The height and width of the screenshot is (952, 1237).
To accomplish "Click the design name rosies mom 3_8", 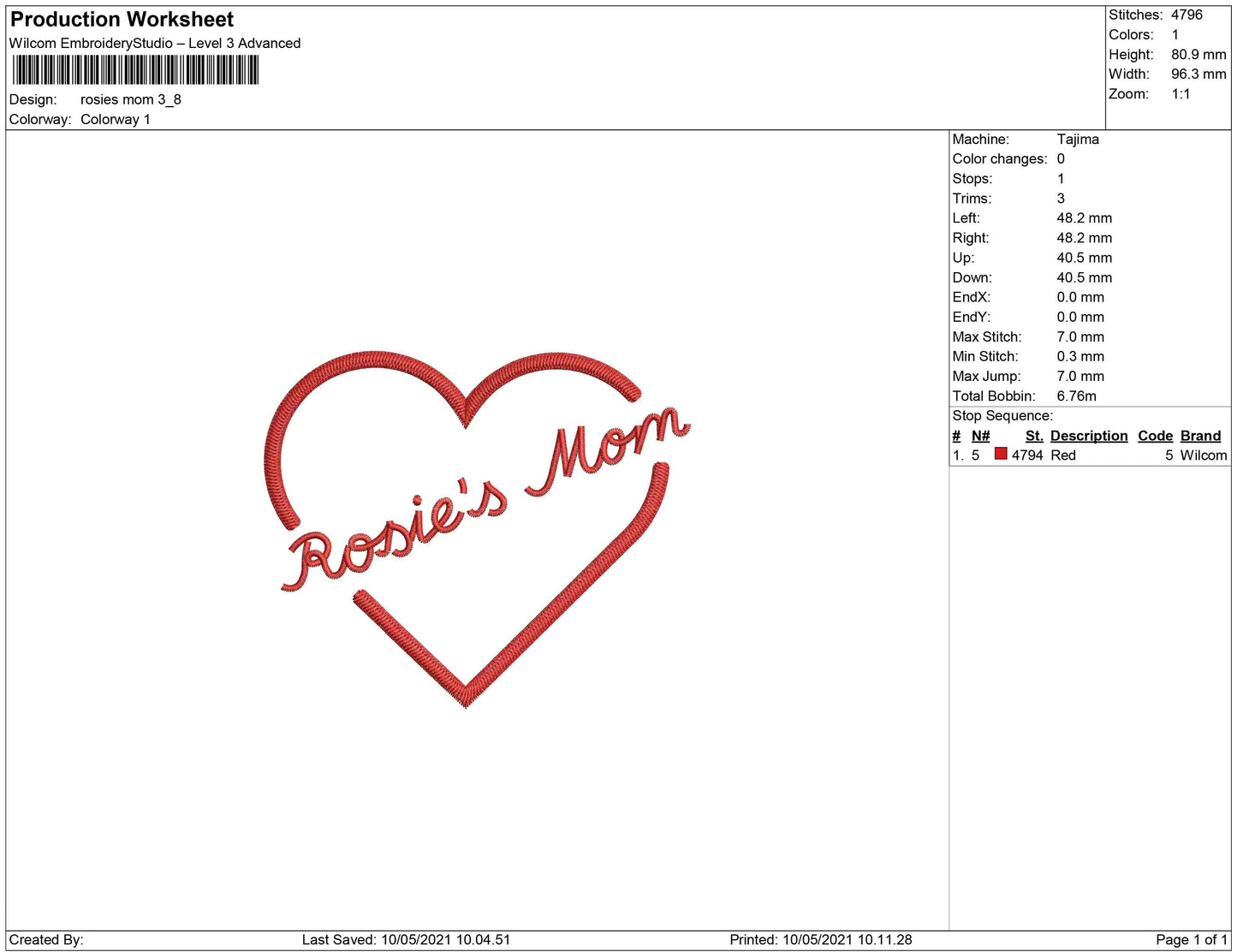I will click(131, 99).
